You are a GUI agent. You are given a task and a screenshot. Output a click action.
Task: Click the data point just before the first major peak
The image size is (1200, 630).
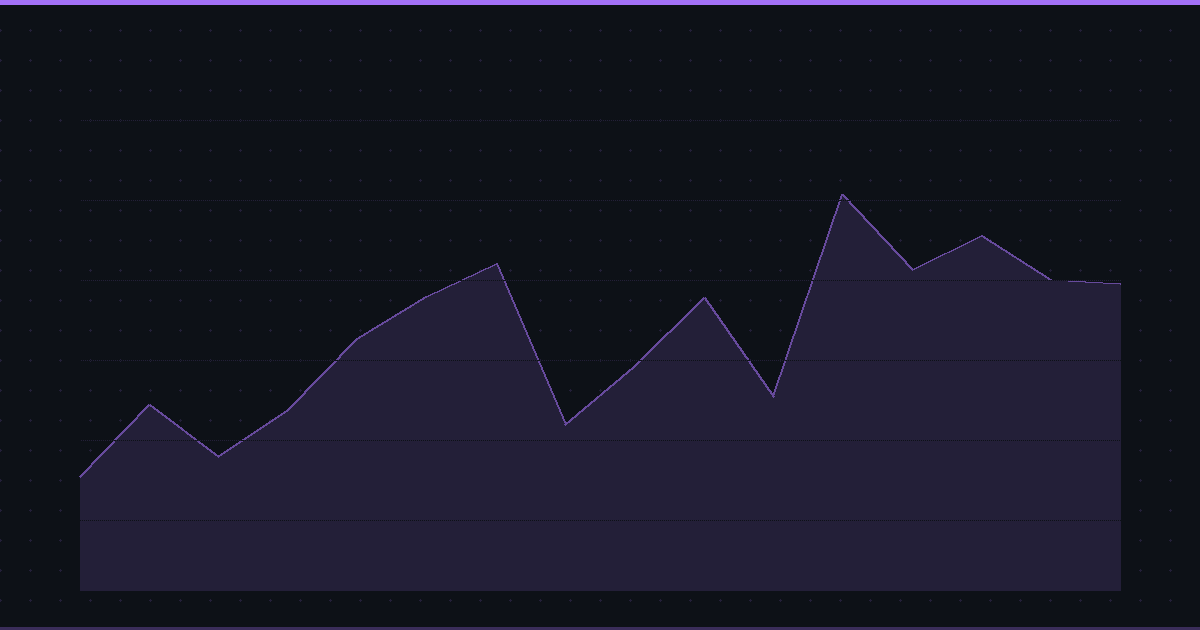(x=427, y=297)
